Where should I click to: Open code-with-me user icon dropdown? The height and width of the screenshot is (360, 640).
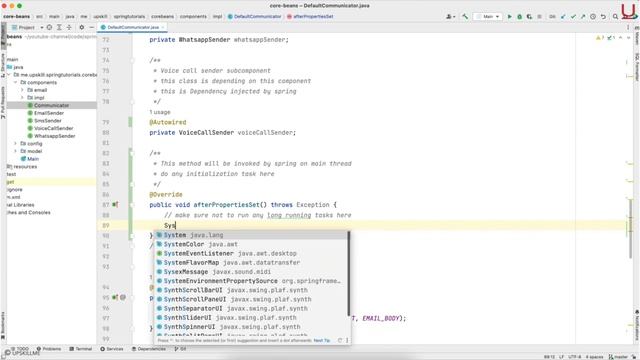450,17
